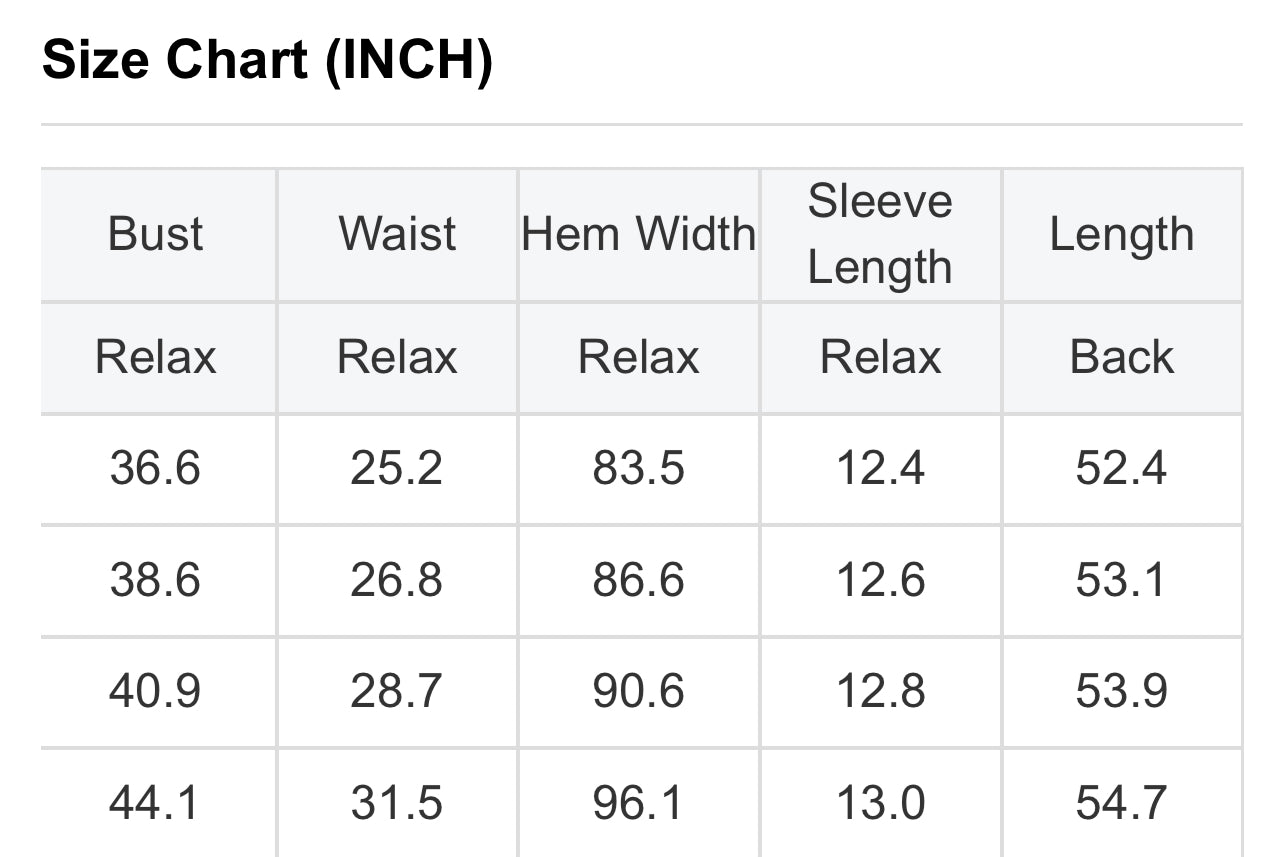This screenshot has height=857, width=1284.
Task: Select waist value 28.7
Action: [397, 692]
